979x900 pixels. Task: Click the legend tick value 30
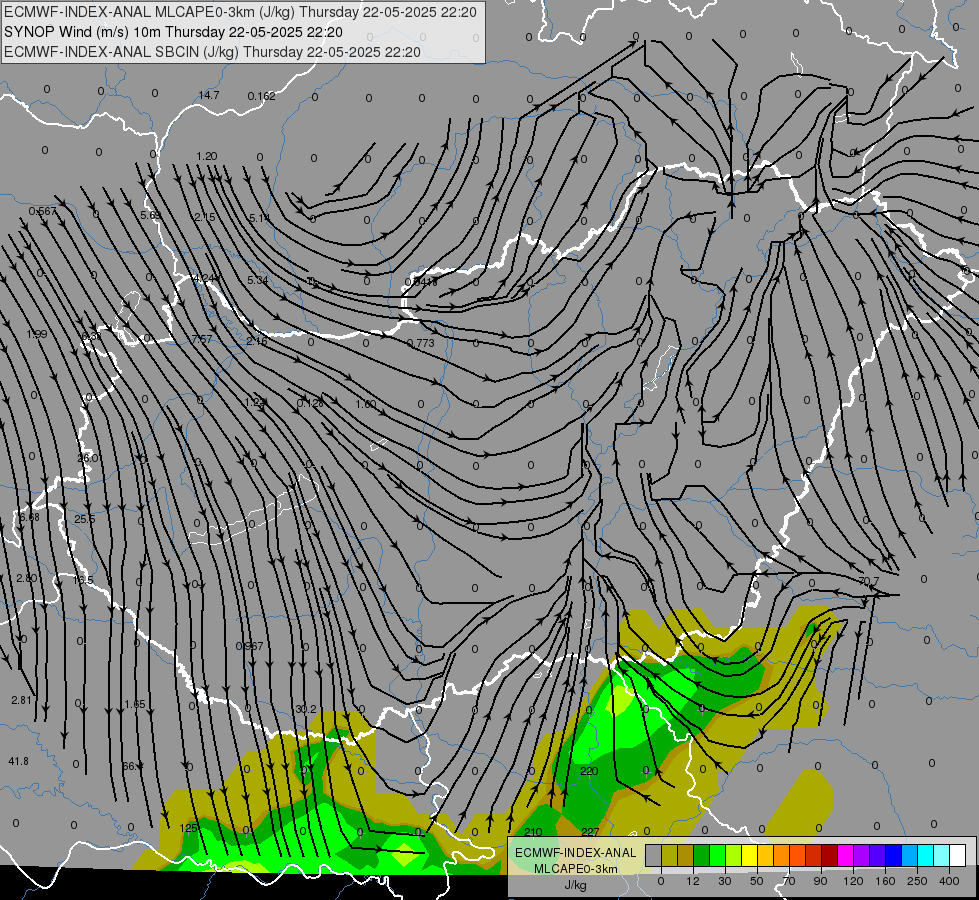point(724,881)
